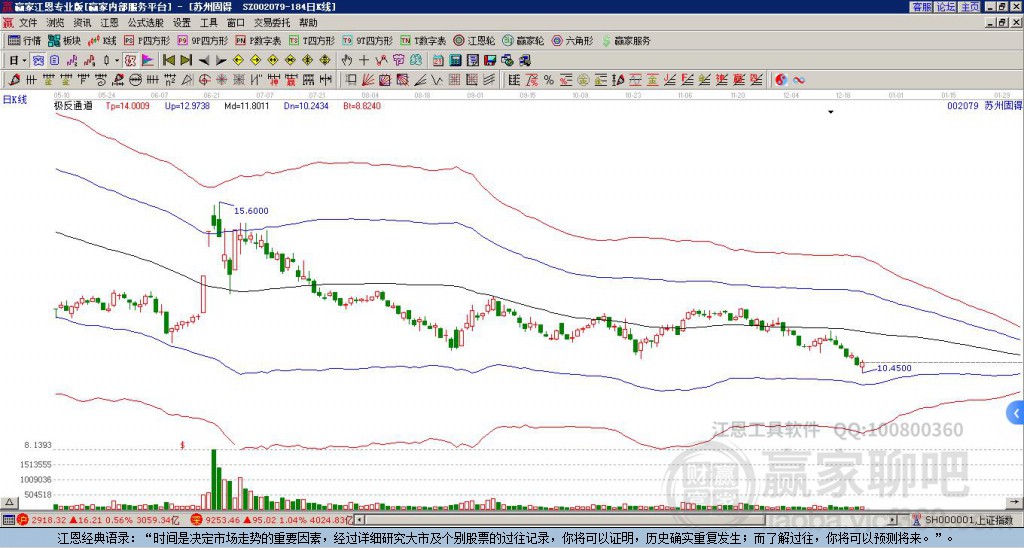1024x548 pixels.
Task: Select the hand pan tool
Action: [x=346, y=61]
